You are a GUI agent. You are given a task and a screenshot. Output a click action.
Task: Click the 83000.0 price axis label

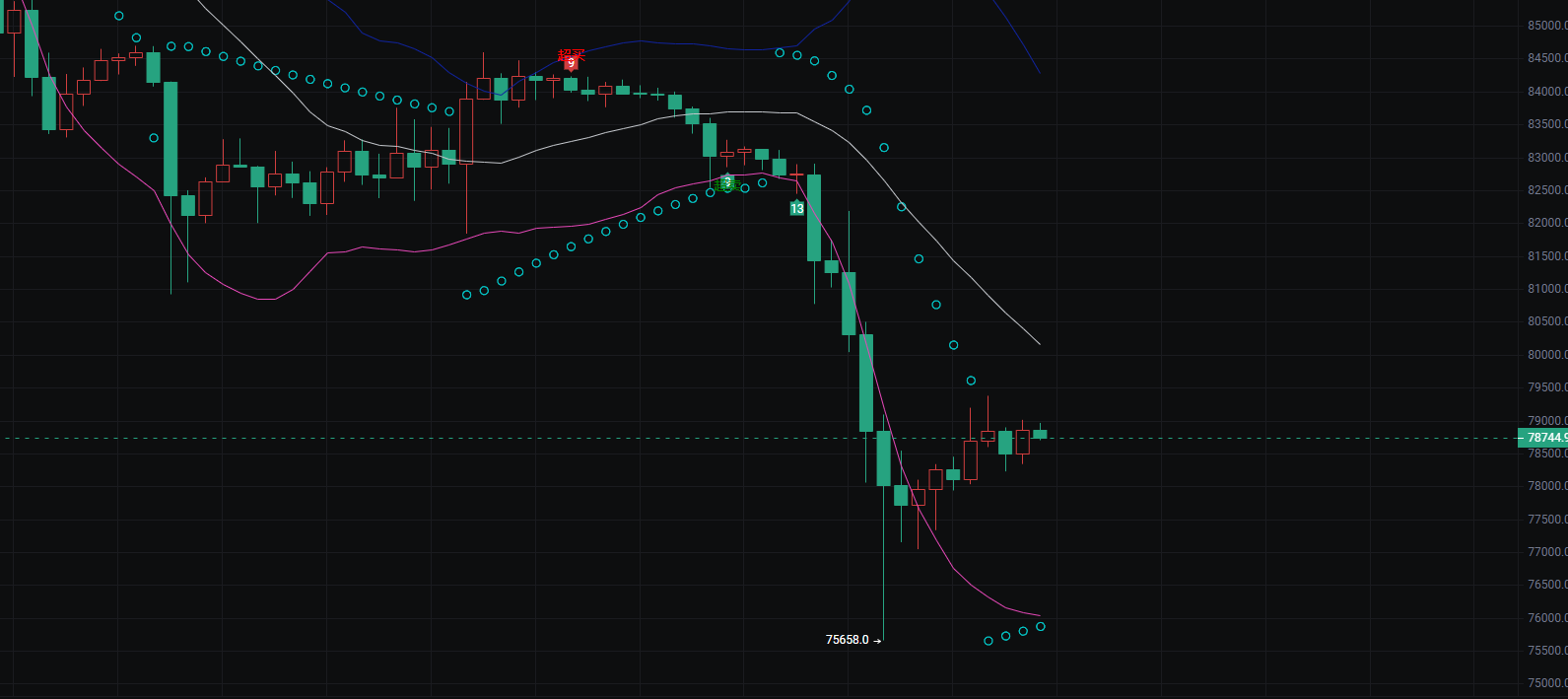coord(1547,158)
